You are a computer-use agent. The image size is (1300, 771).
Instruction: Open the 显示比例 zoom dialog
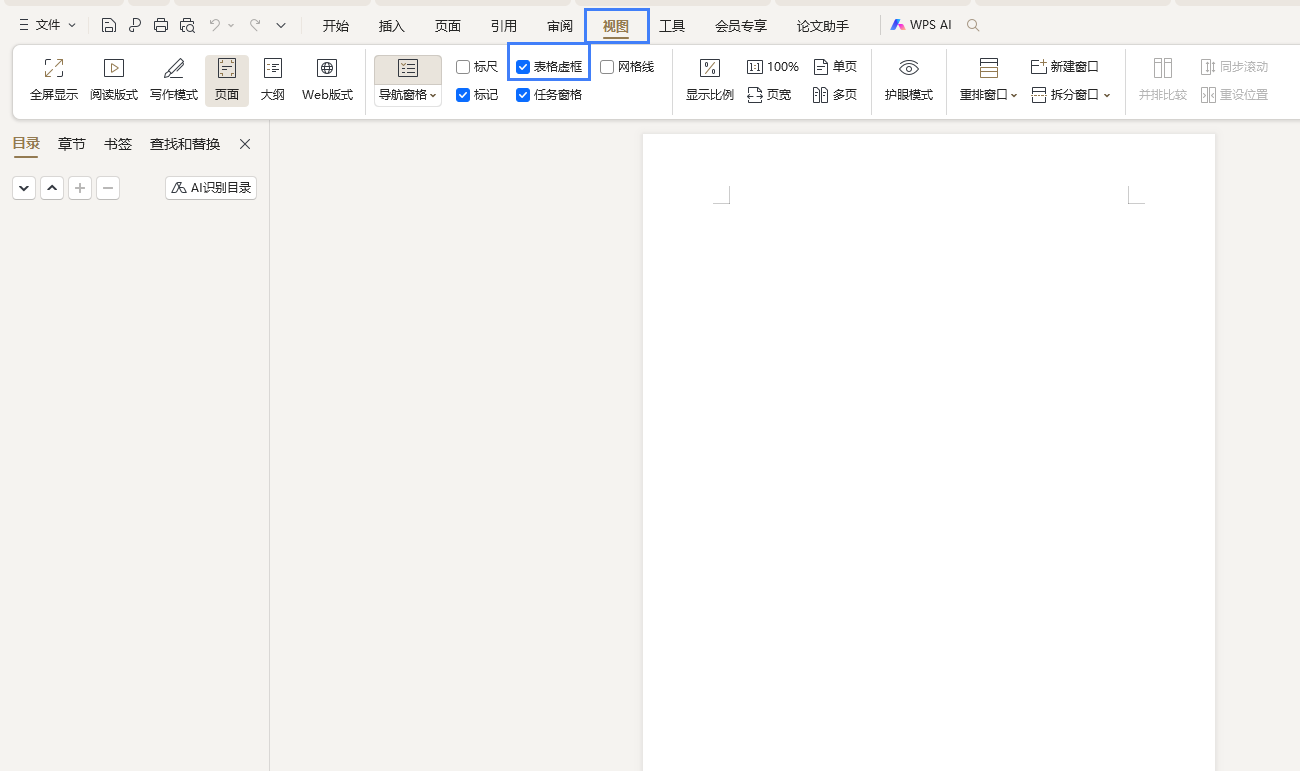[x=710, y=80]
